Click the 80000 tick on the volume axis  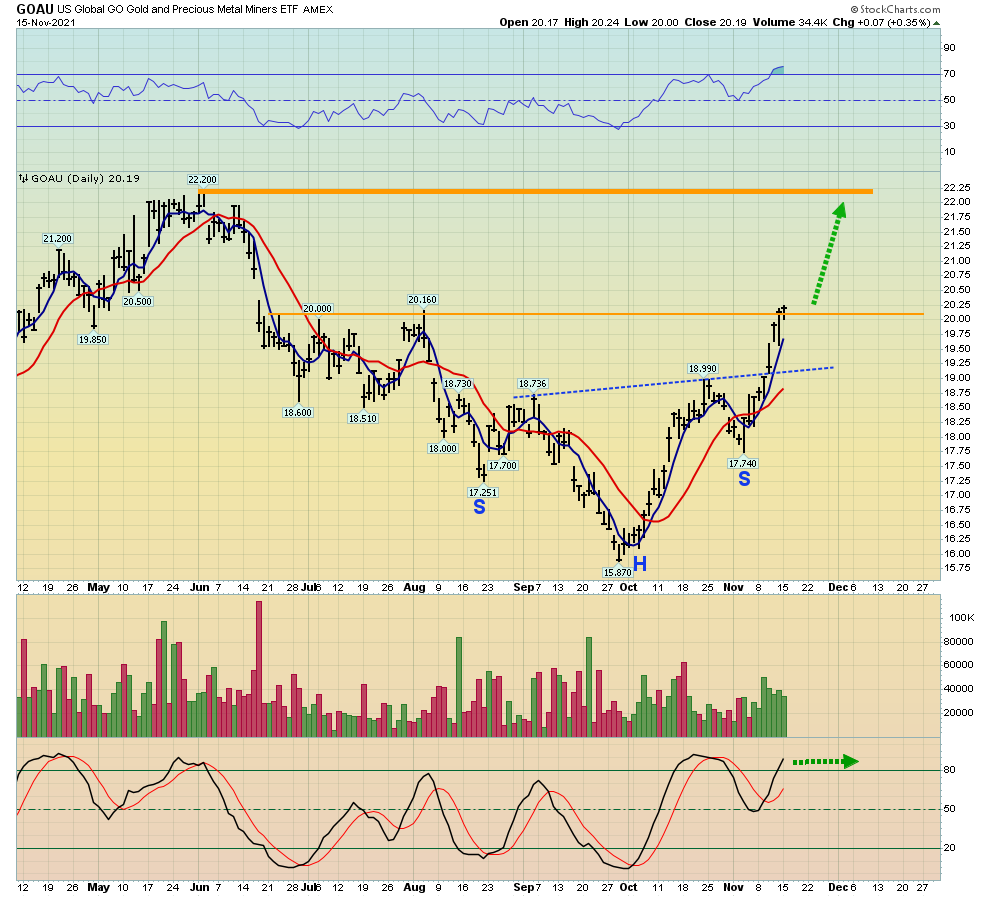958,641
